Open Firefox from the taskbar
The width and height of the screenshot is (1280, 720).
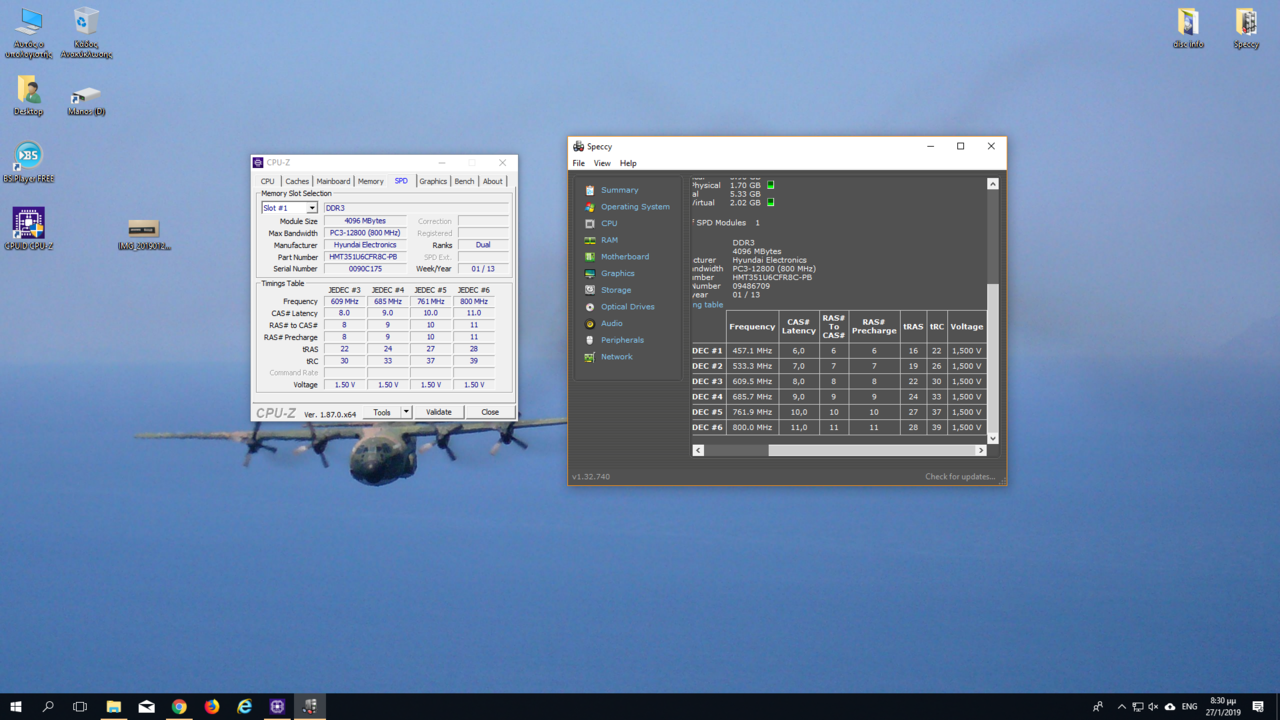pos(212,706)
